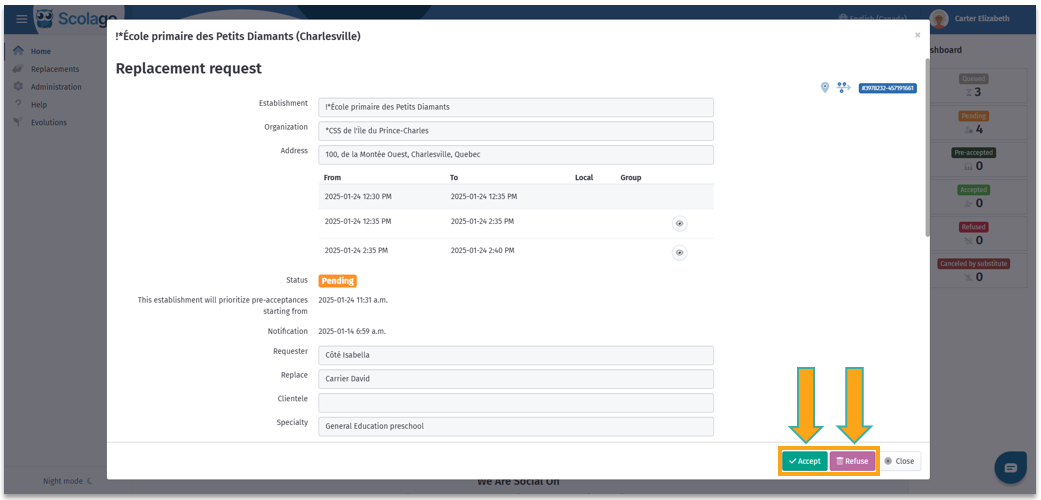
Task: Click the Specialty field
Action: pos(516,426)
